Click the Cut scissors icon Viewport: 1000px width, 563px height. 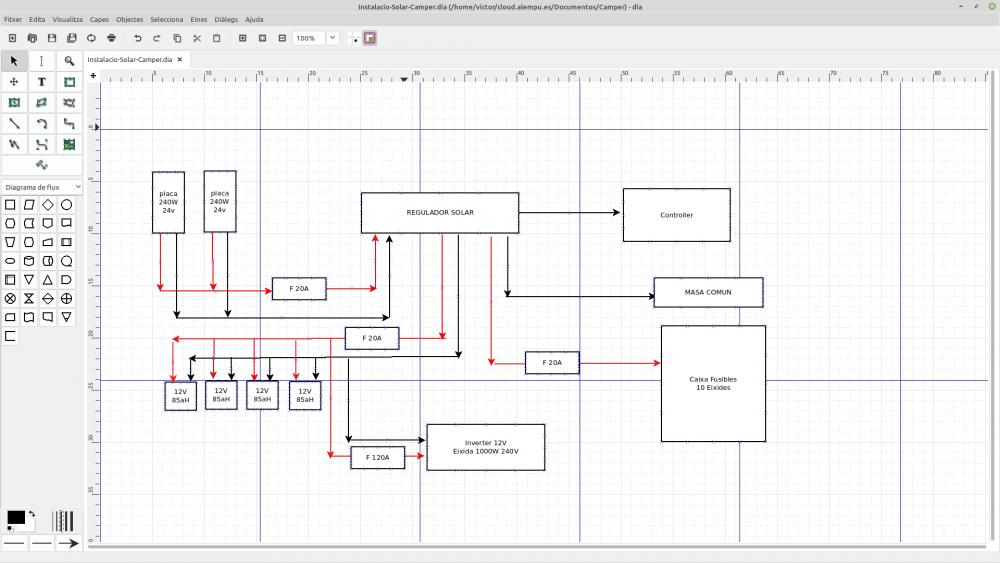(197, 38)
